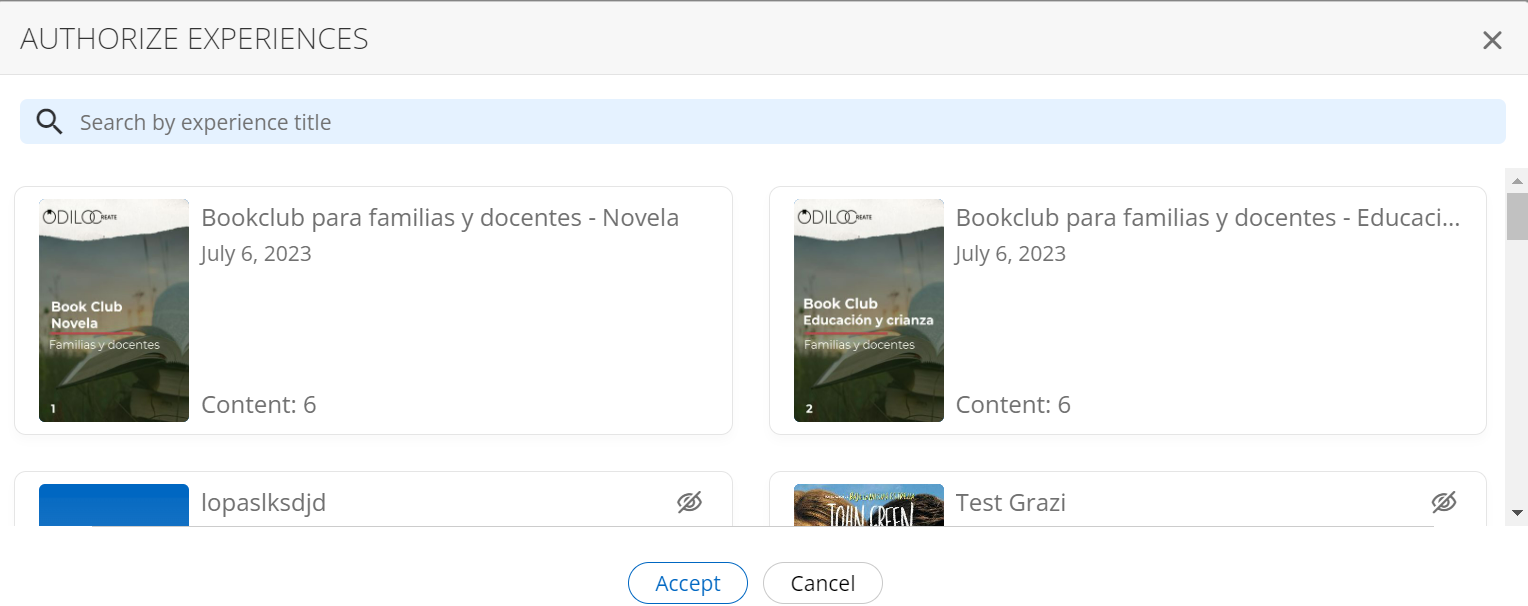The width and height of the screenshot is (1528, 606).
Task: Click the John Green book cover thumbnail
Action: (x=869, y=505)
